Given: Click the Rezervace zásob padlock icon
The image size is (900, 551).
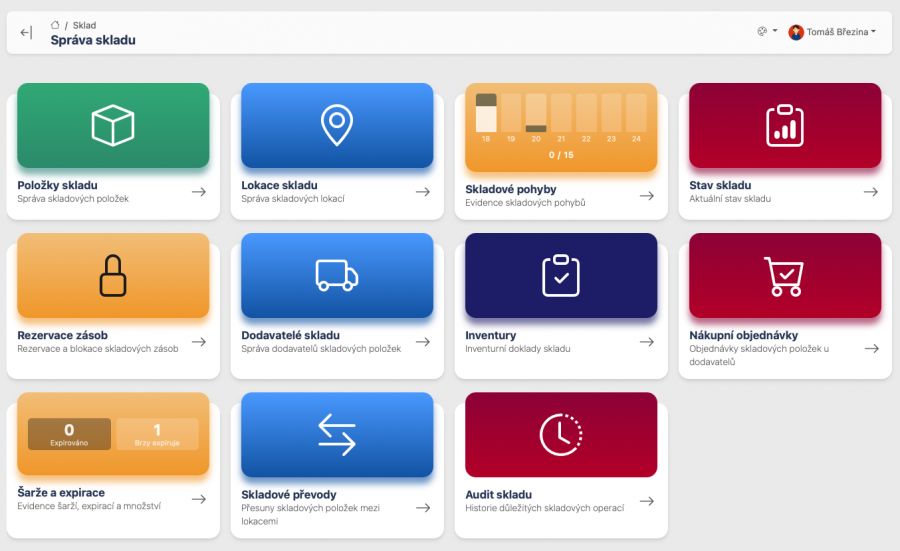Looking at the screenshot, I should pos(113,276).
